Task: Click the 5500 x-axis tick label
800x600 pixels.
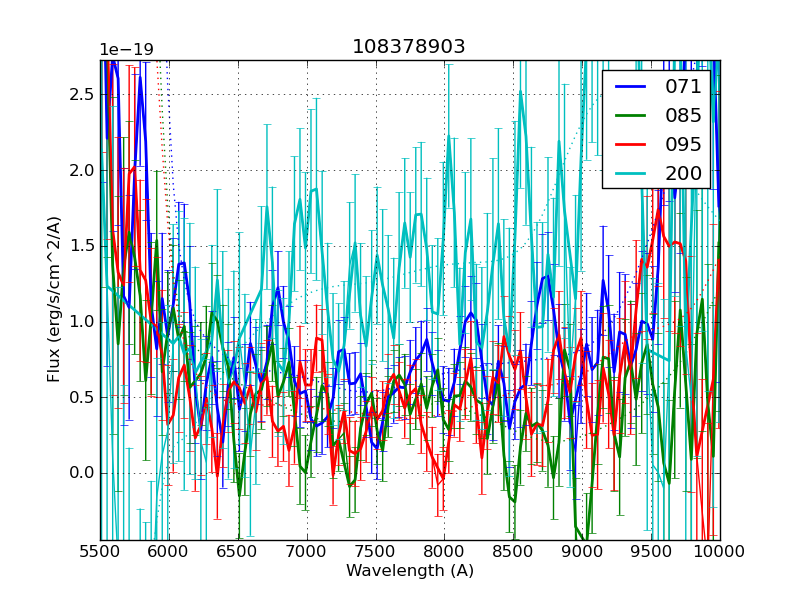Action: point(100,552)
